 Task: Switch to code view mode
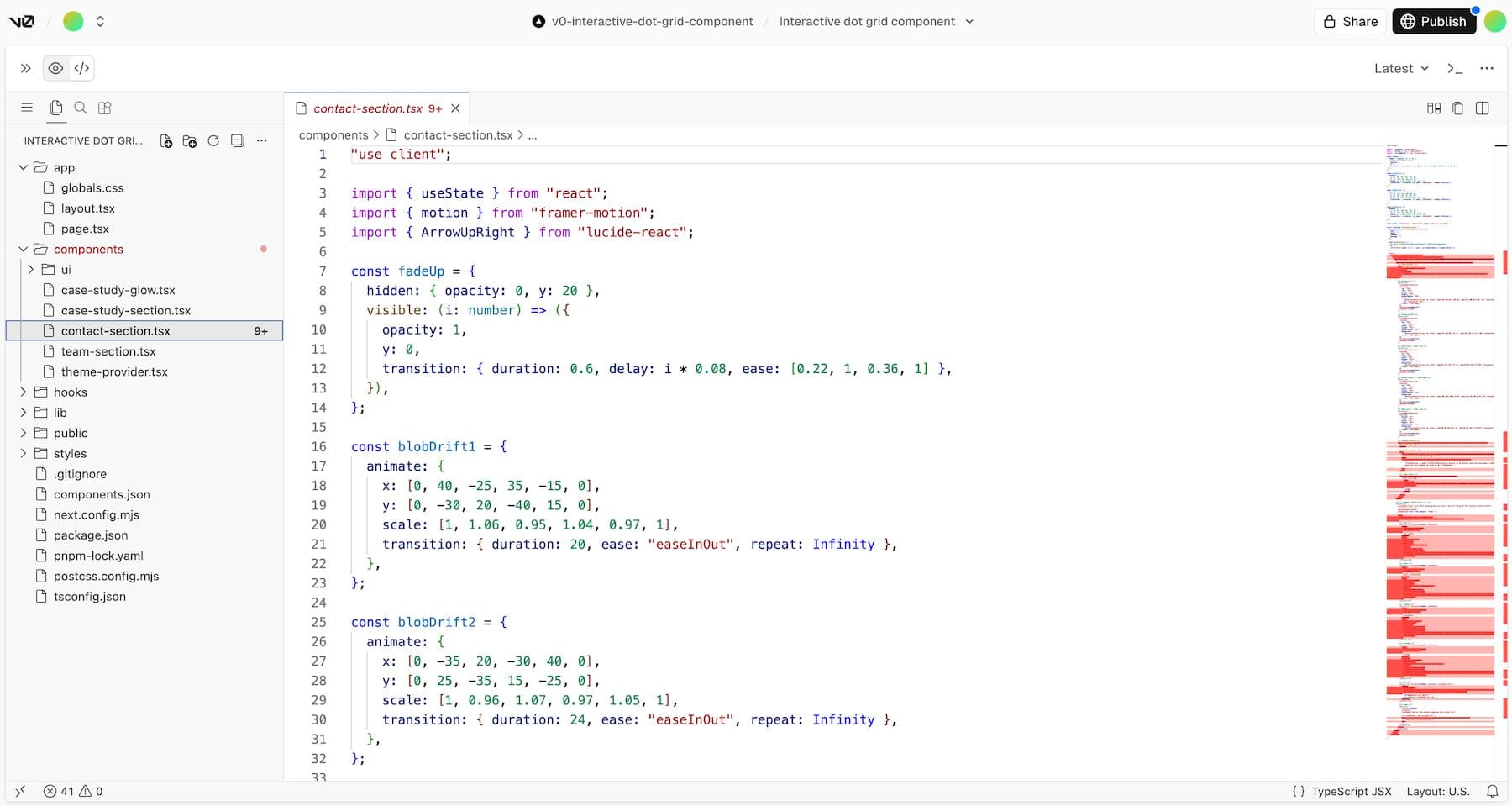pyautogui.click(x=81, y=68)
